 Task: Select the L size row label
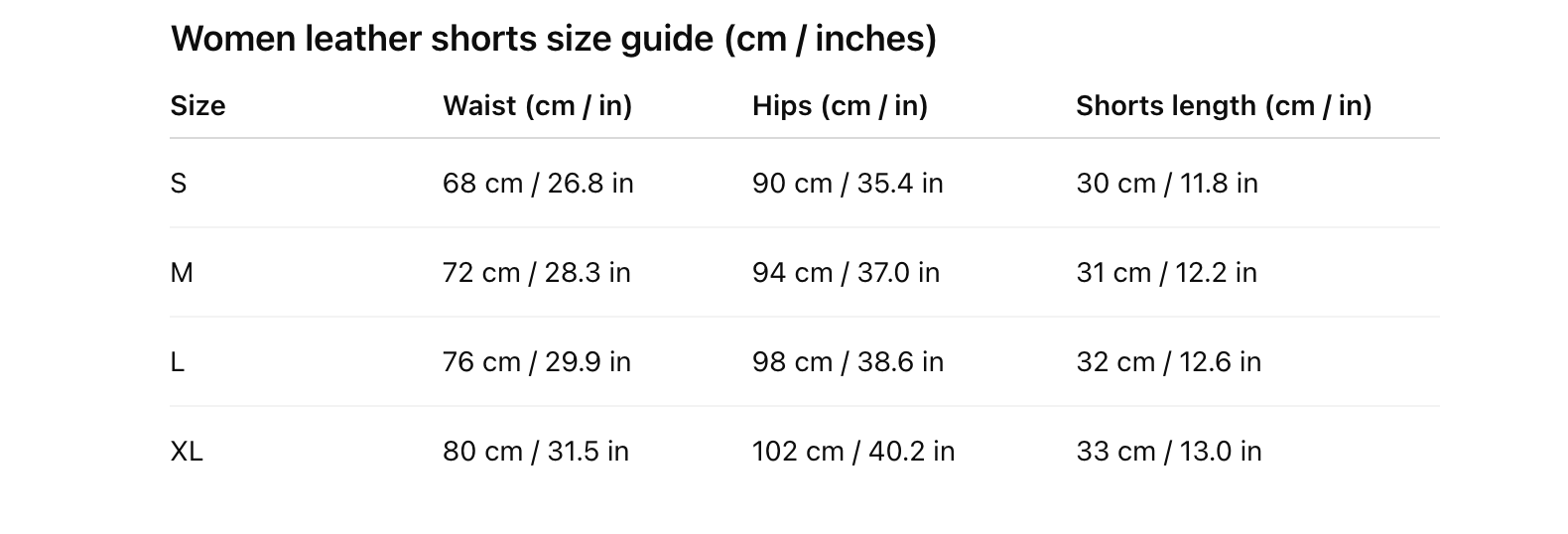[178, 362]
